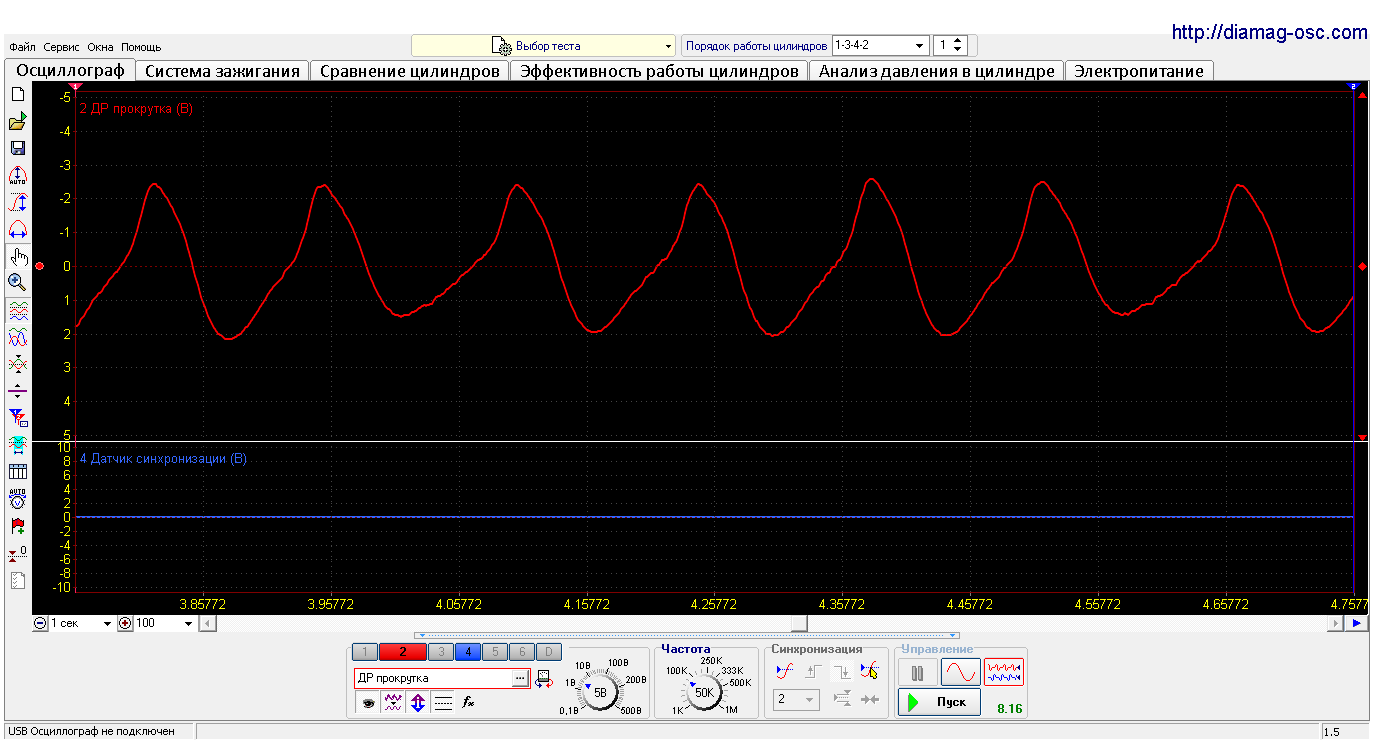Screen dimensions: 1382x744
Task: Toggle channel 5 button
Action: click(494, 652)
